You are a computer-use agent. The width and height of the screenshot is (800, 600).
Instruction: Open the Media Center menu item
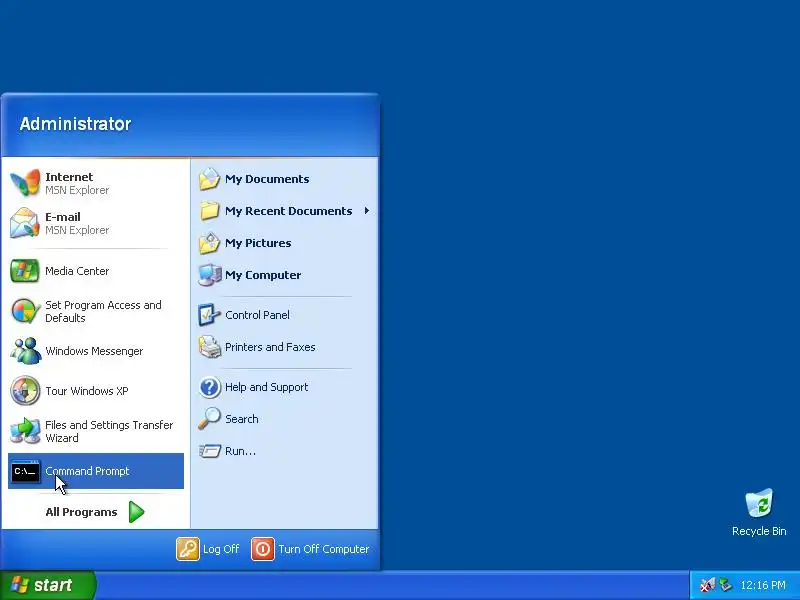coord(96,271)
